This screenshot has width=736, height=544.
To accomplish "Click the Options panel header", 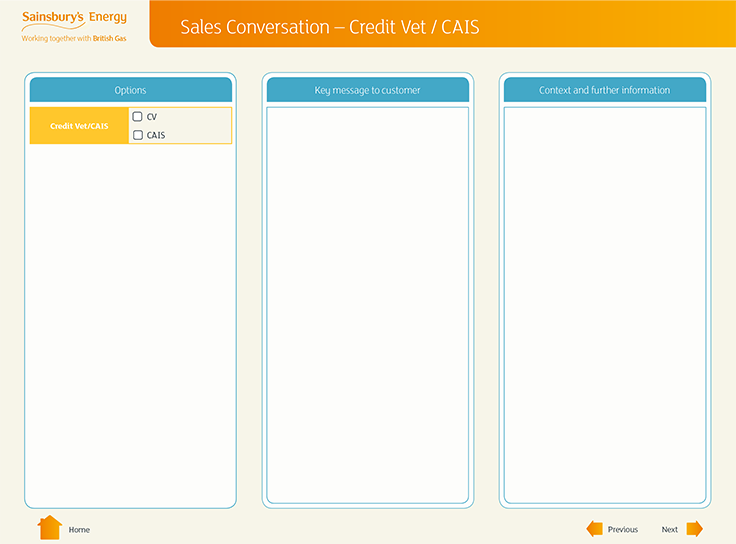I will [x=130, y=90].
